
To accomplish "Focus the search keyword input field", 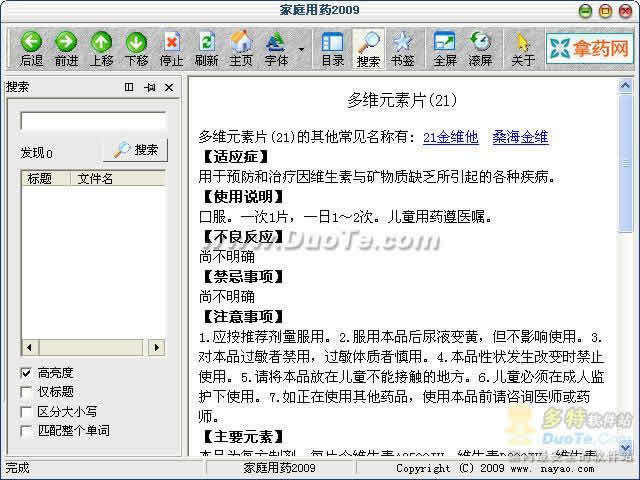I will [93, 121].
